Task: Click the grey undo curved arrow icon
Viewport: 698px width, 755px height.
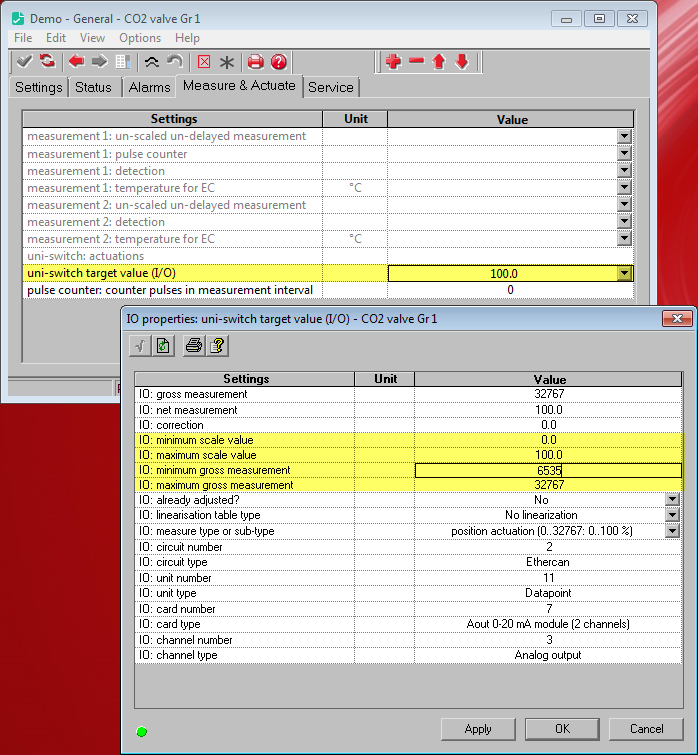Action: pyautogui.click(x=175, y=62)
